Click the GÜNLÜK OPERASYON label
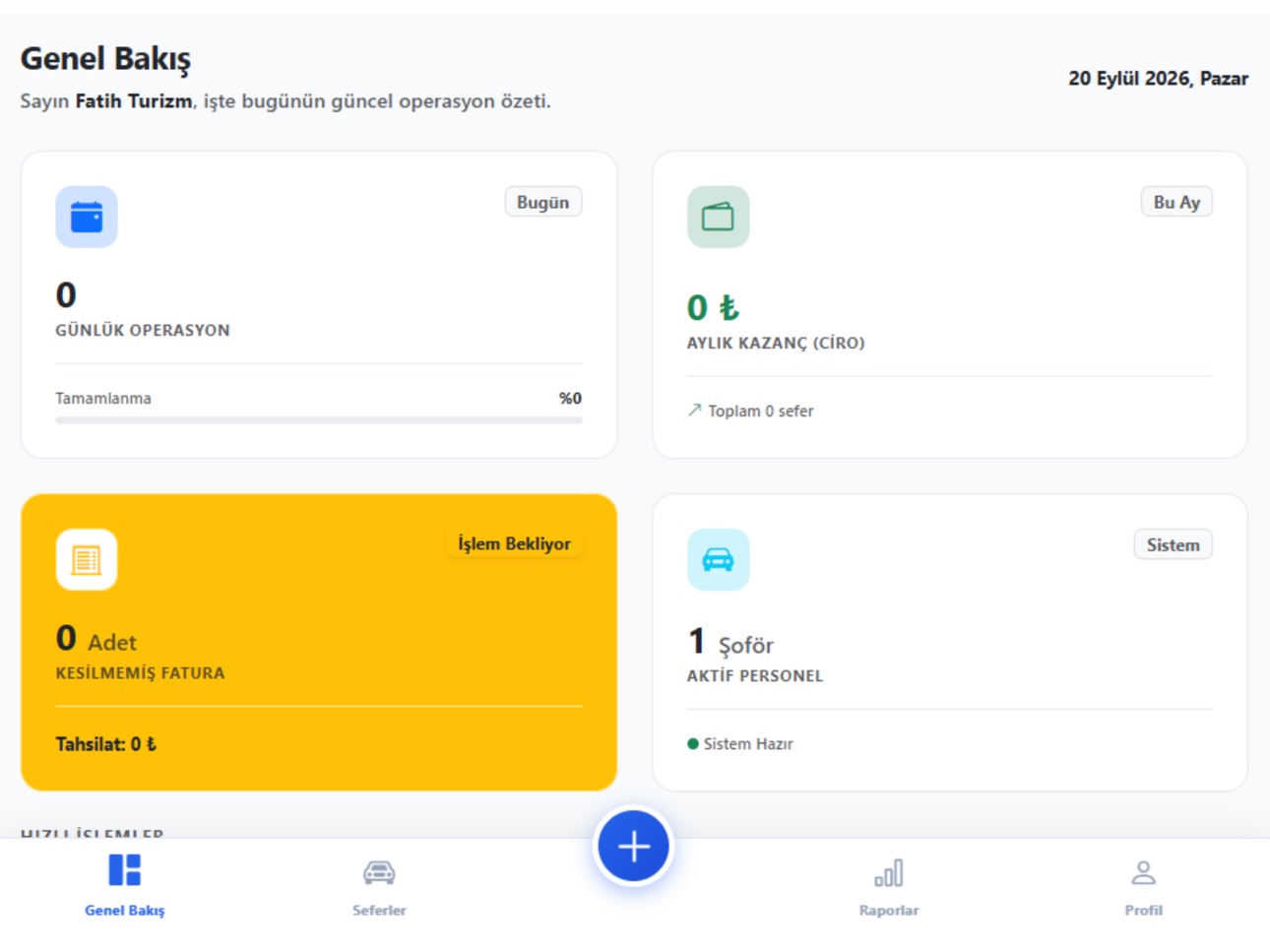 pos(143,330)
